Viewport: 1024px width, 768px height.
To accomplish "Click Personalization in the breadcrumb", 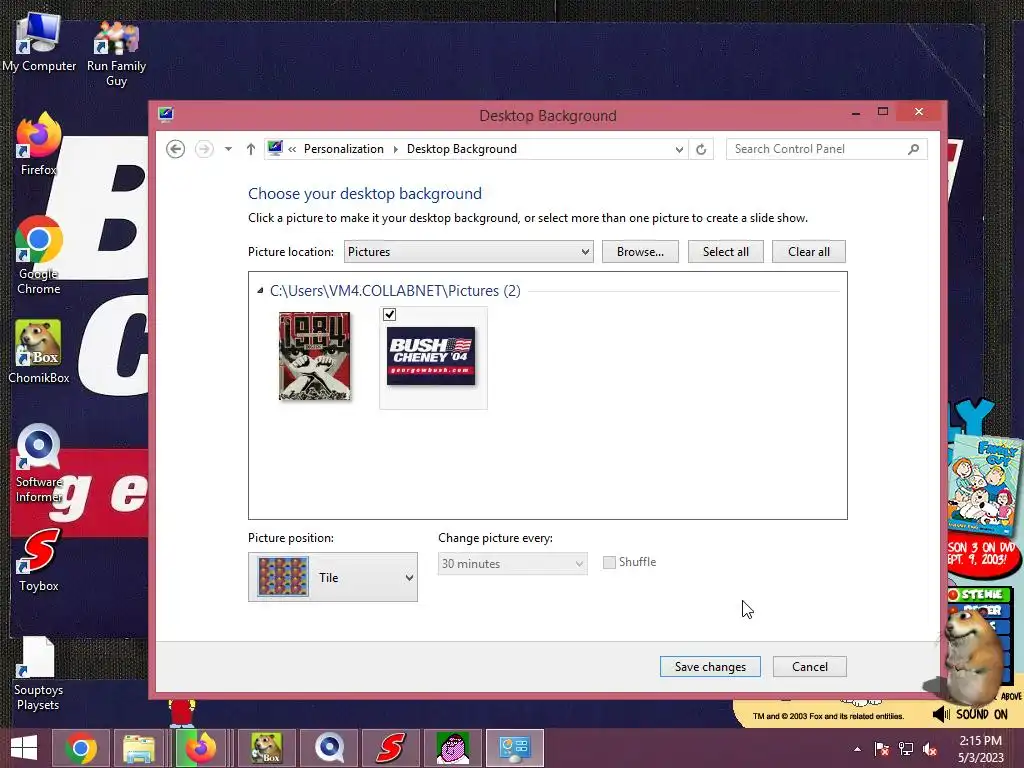I will point(344,149).
